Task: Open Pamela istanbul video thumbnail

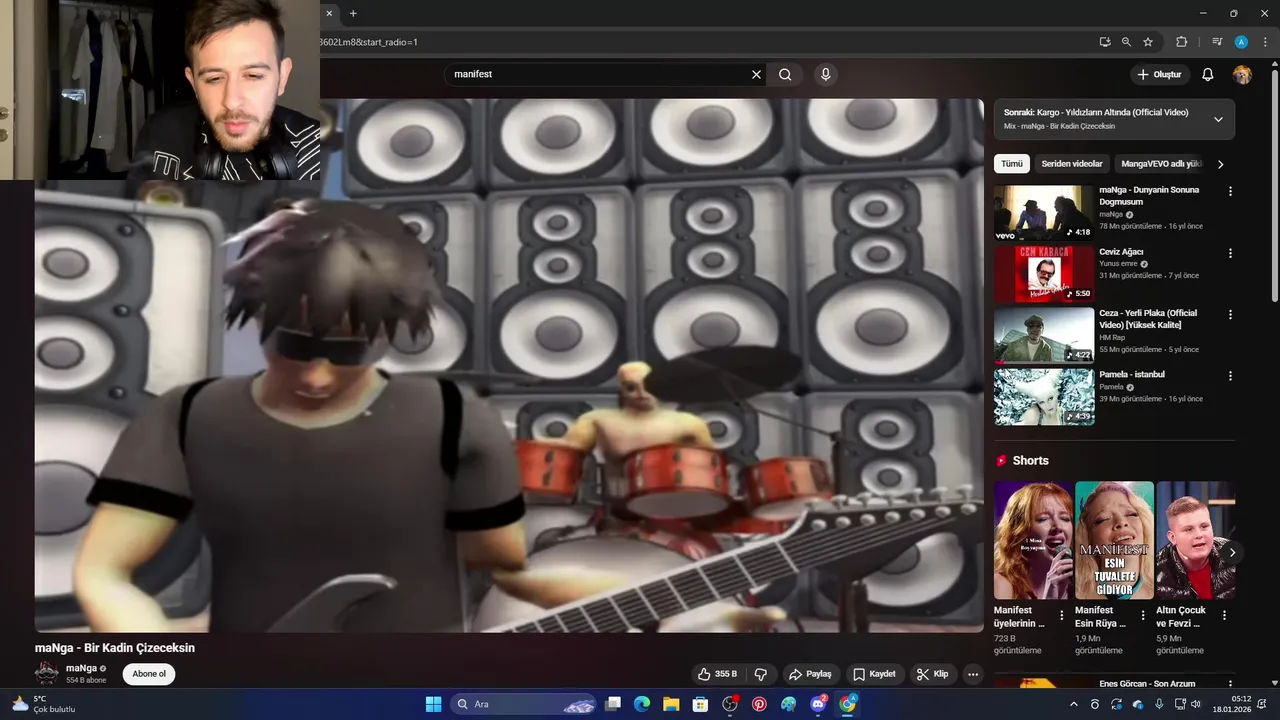Action: [1044, 397]
